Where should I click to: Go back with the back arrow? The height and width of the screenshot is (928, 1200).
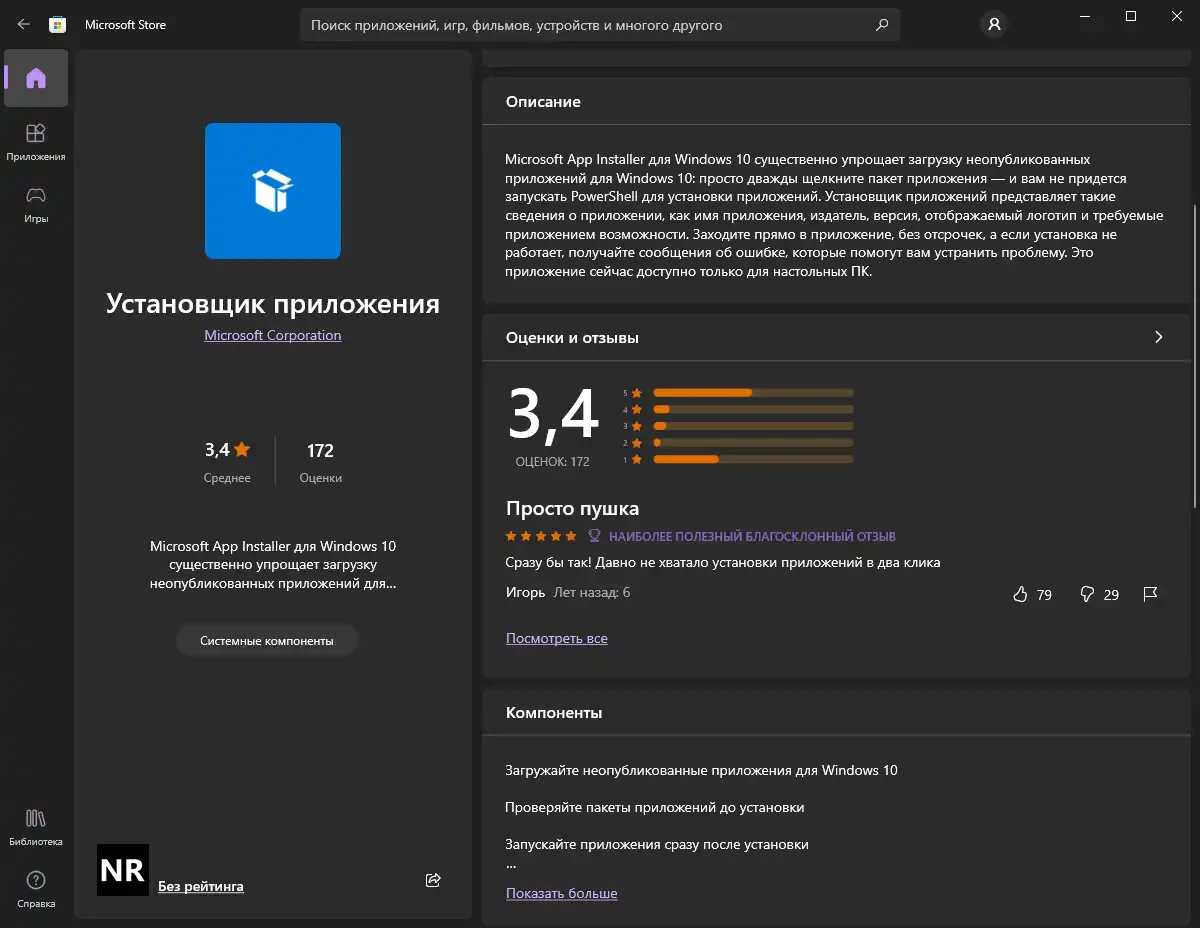coord(24,25)
